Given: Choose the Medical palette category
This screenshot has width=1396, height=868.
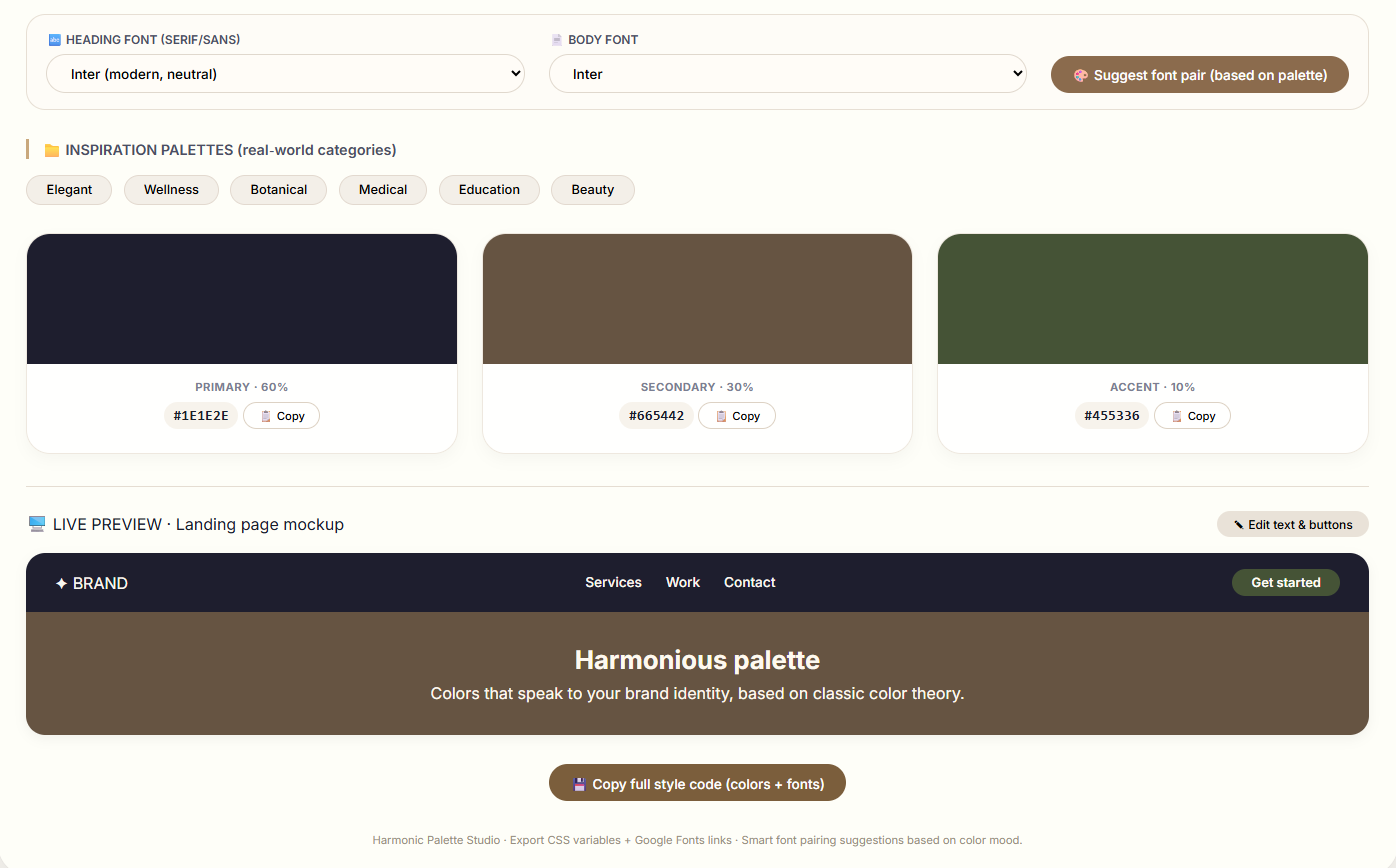Looking at the screenshot, I should click(x=383, y=190).
